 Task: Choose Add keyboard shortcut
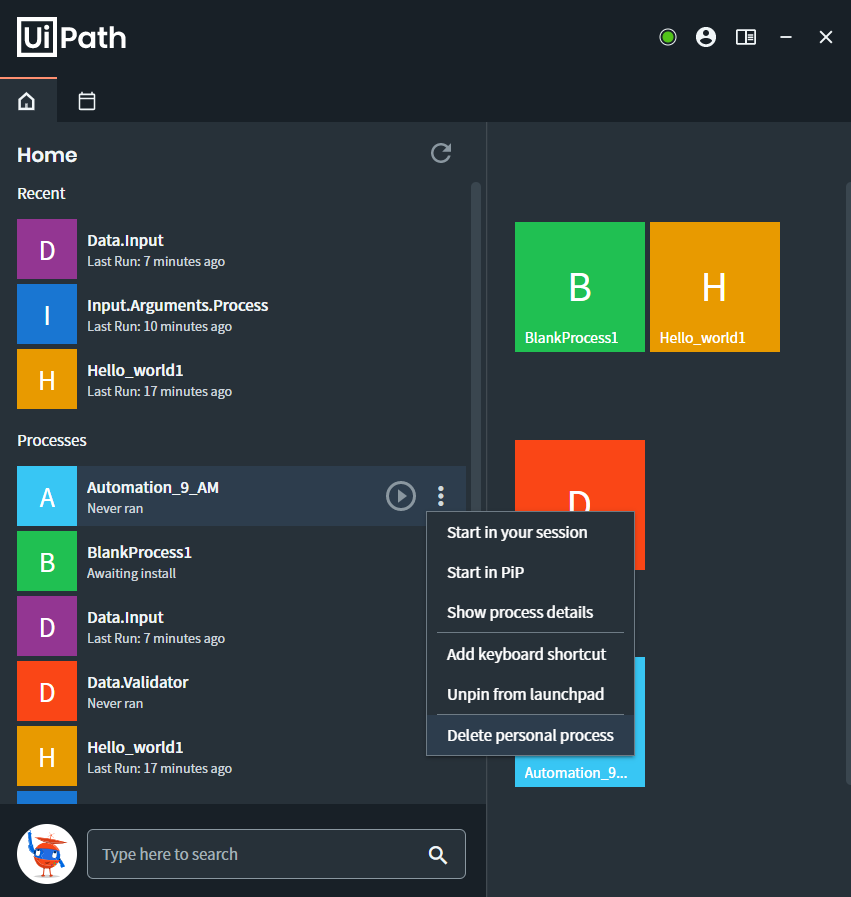click(x=526, y=654)
